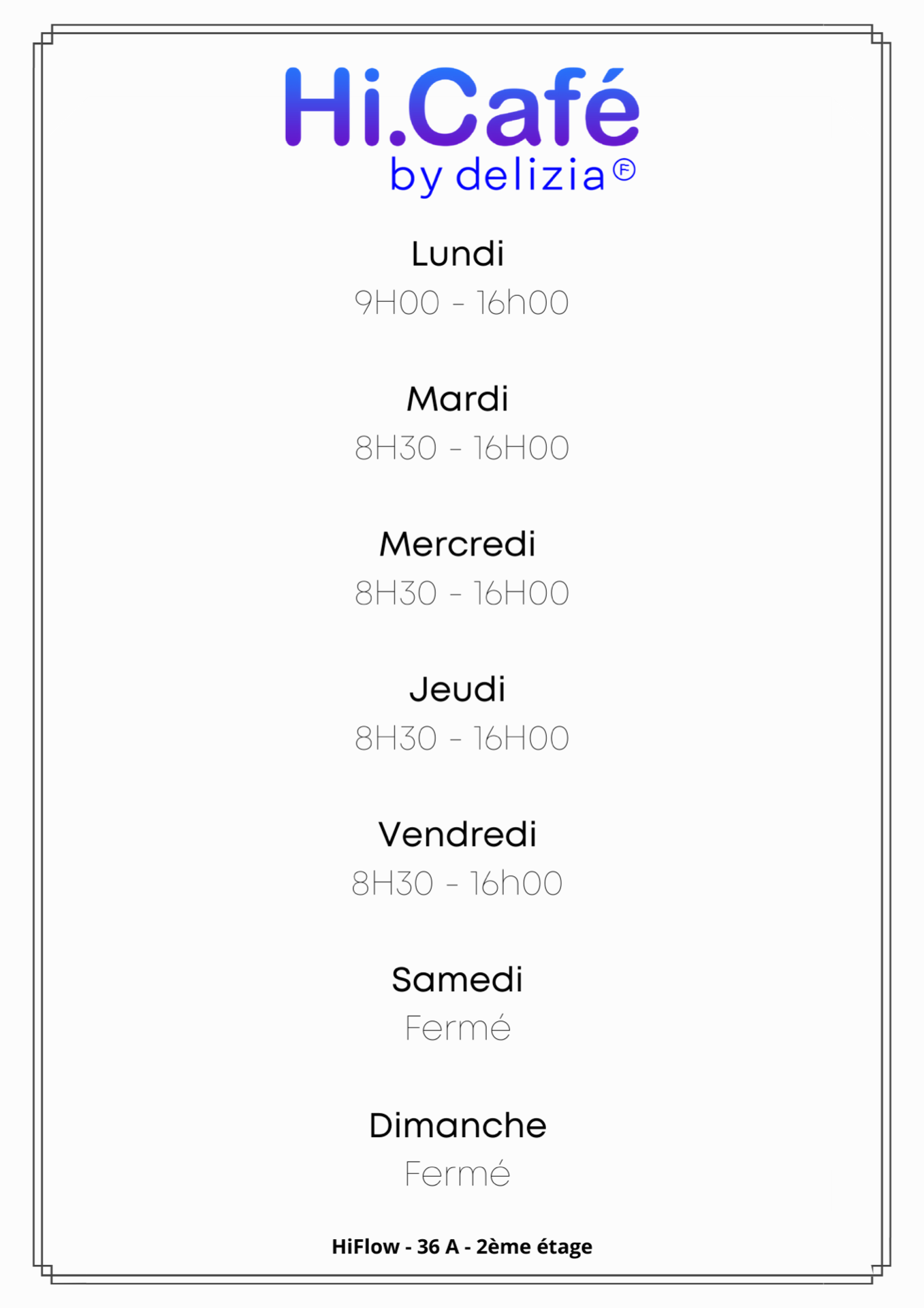Click the Vendredi day heading
Image resolution: width=924 pixels, height=1308 pixels.
458,835
